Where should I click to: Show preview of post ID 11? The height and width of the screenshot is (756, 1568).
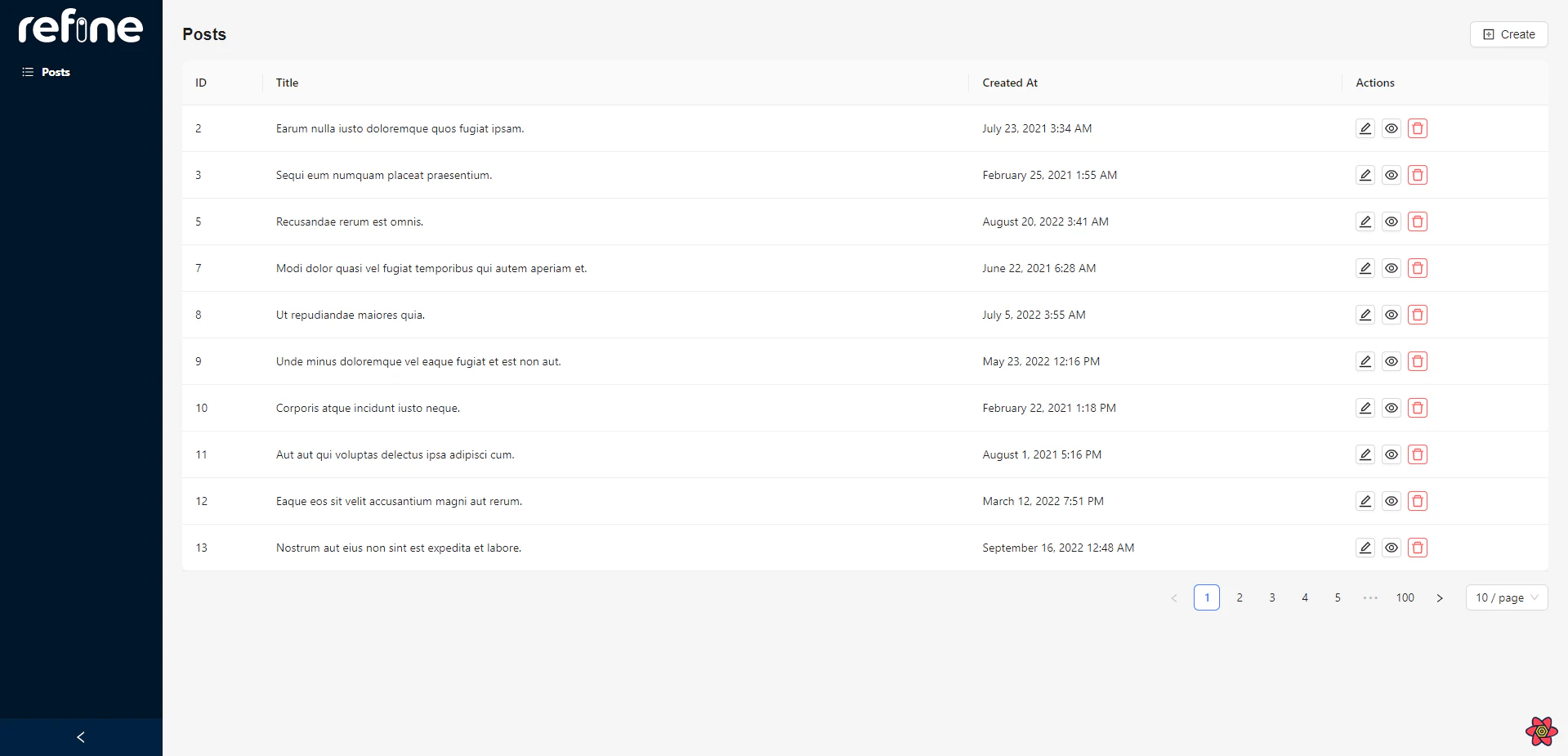point(1392,454)
